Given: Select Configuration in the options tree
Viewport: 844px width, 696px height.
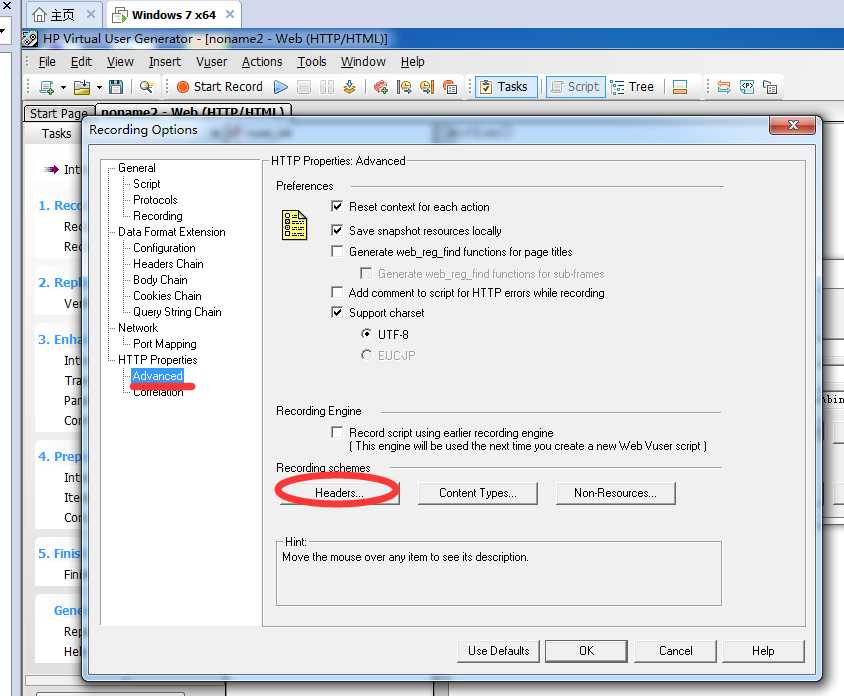Looking at the screenshot, I should 164,248.
